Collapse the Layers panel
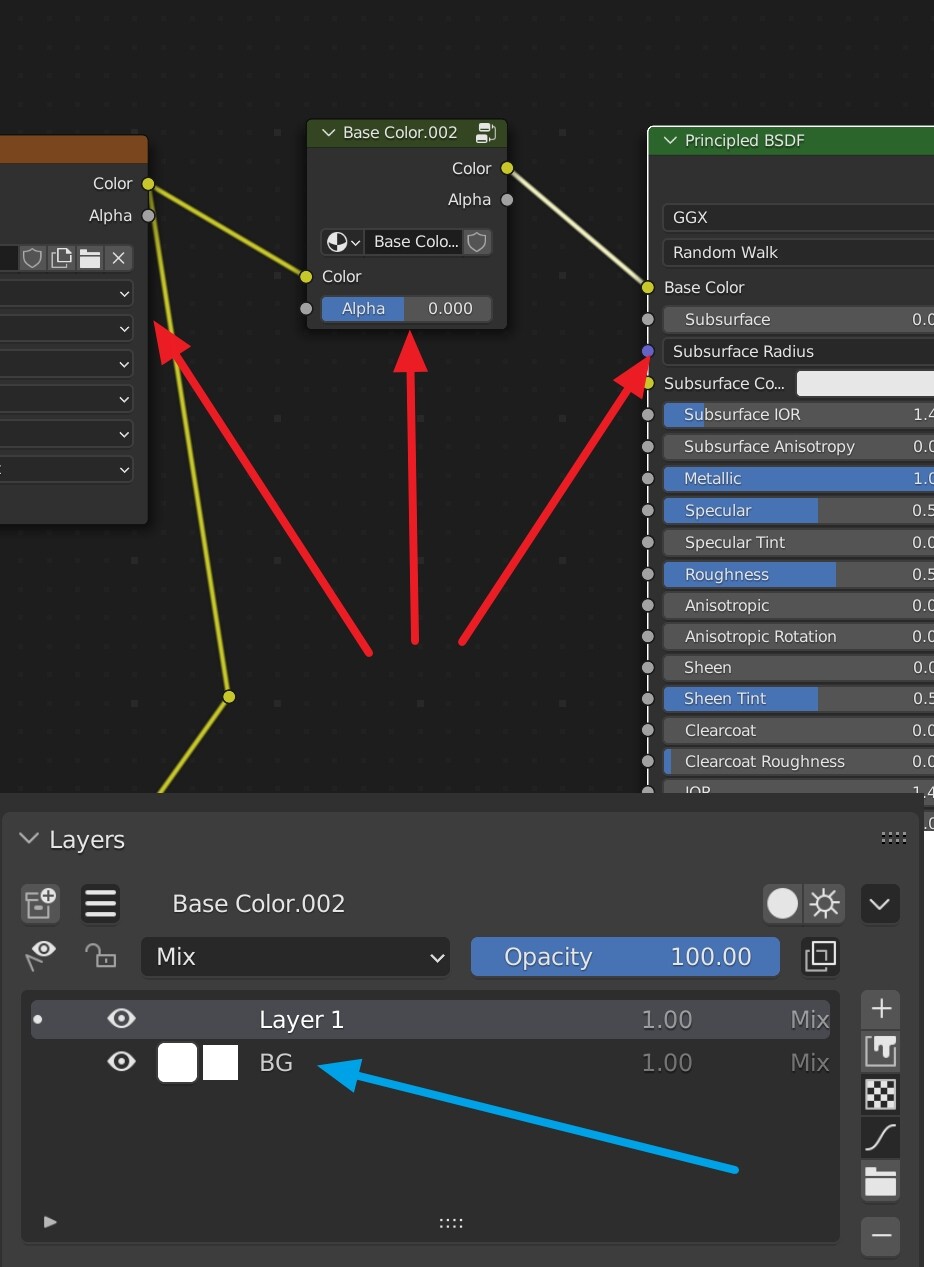The width and height of the screenshot is (934, 1267). (29, 839)
